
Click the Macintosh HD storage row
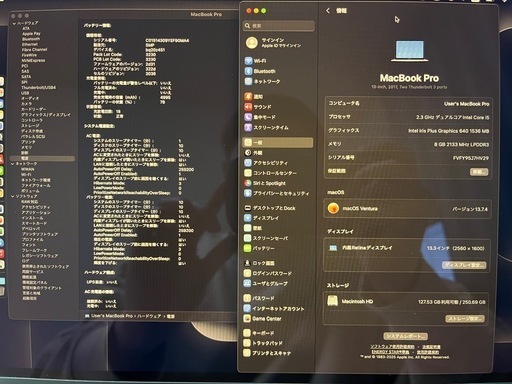point(406,302)
